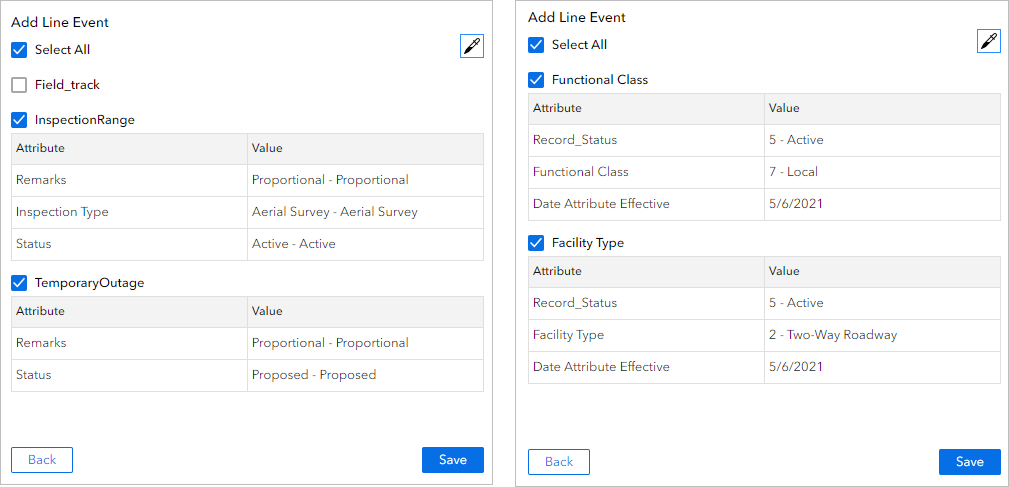Select the Aerial Survey value cell

[x=334, y=212]
